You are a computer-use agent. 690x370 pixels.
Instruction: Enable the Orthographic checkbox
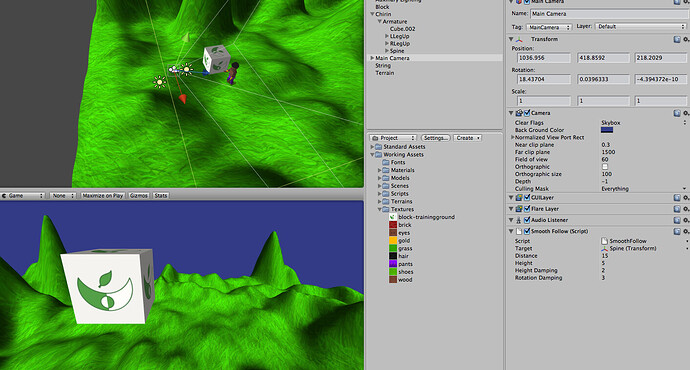(x=605, y=167)
